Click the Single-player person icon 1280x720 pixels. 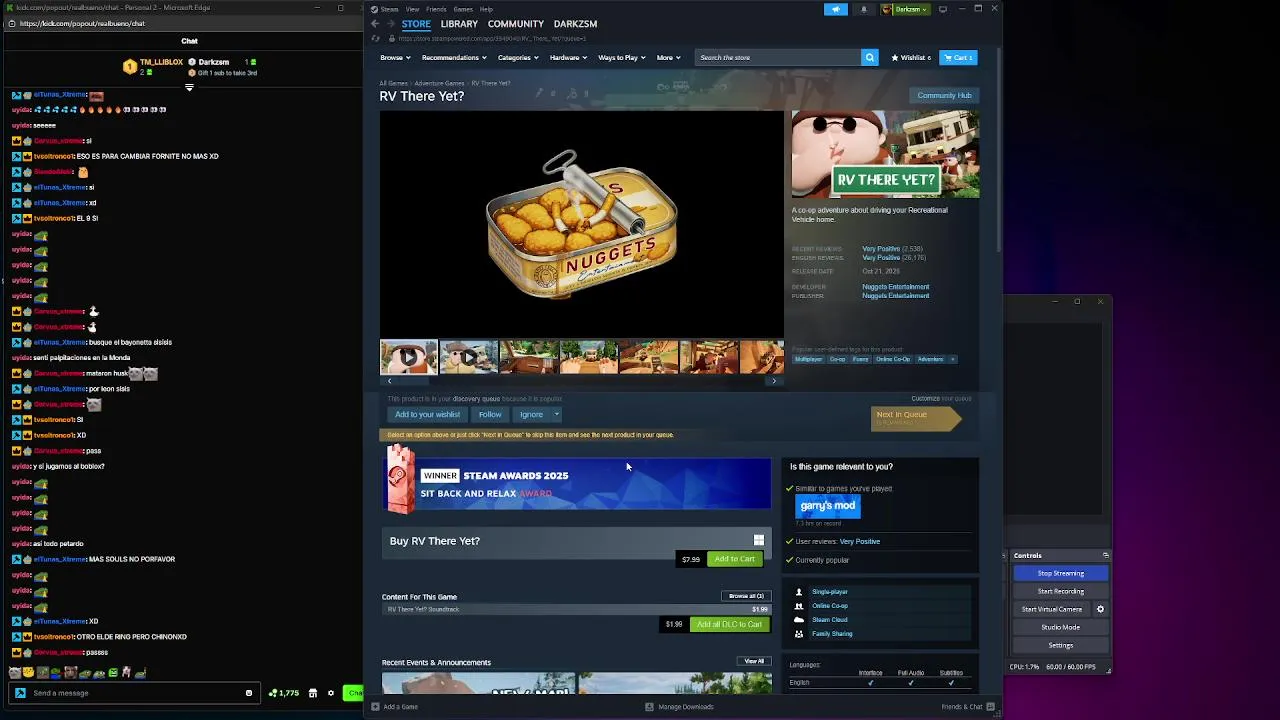(x=798, y=592)
